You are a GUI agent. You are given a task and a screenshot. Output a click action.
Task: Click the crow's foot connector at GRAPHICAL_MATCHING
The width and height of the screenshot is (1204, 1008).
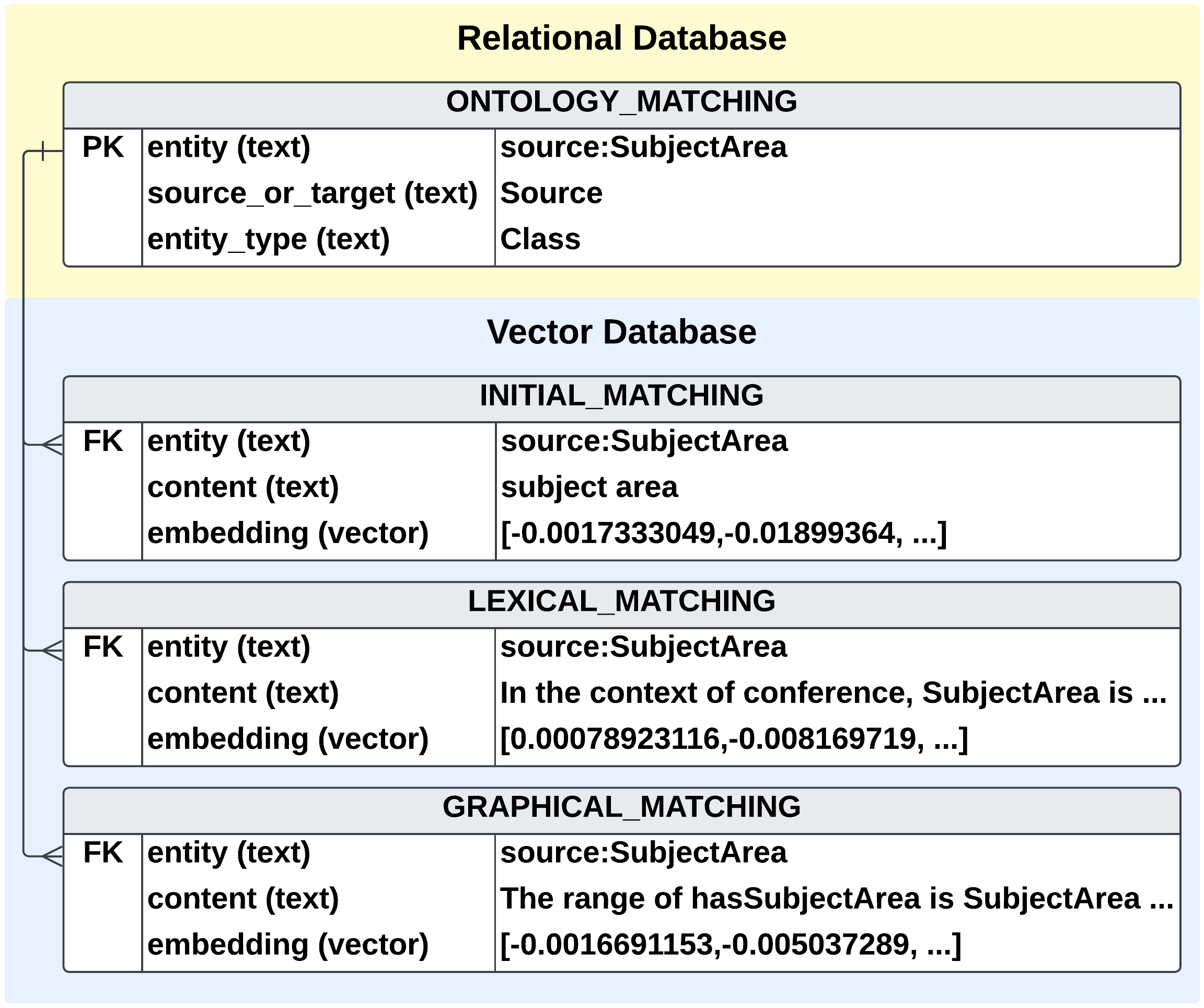tap(52, 856)
